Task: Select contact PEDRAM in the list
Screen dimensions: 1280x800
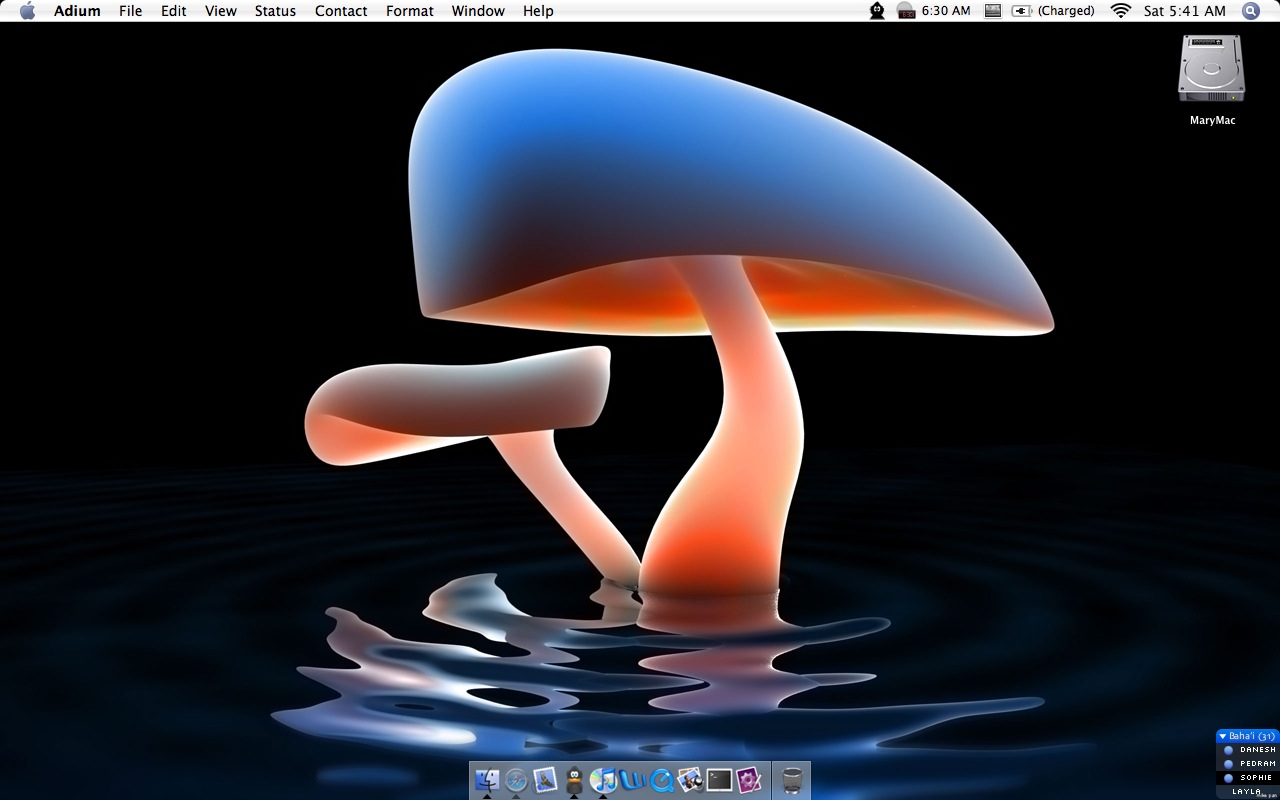Action: point(1247,764)
